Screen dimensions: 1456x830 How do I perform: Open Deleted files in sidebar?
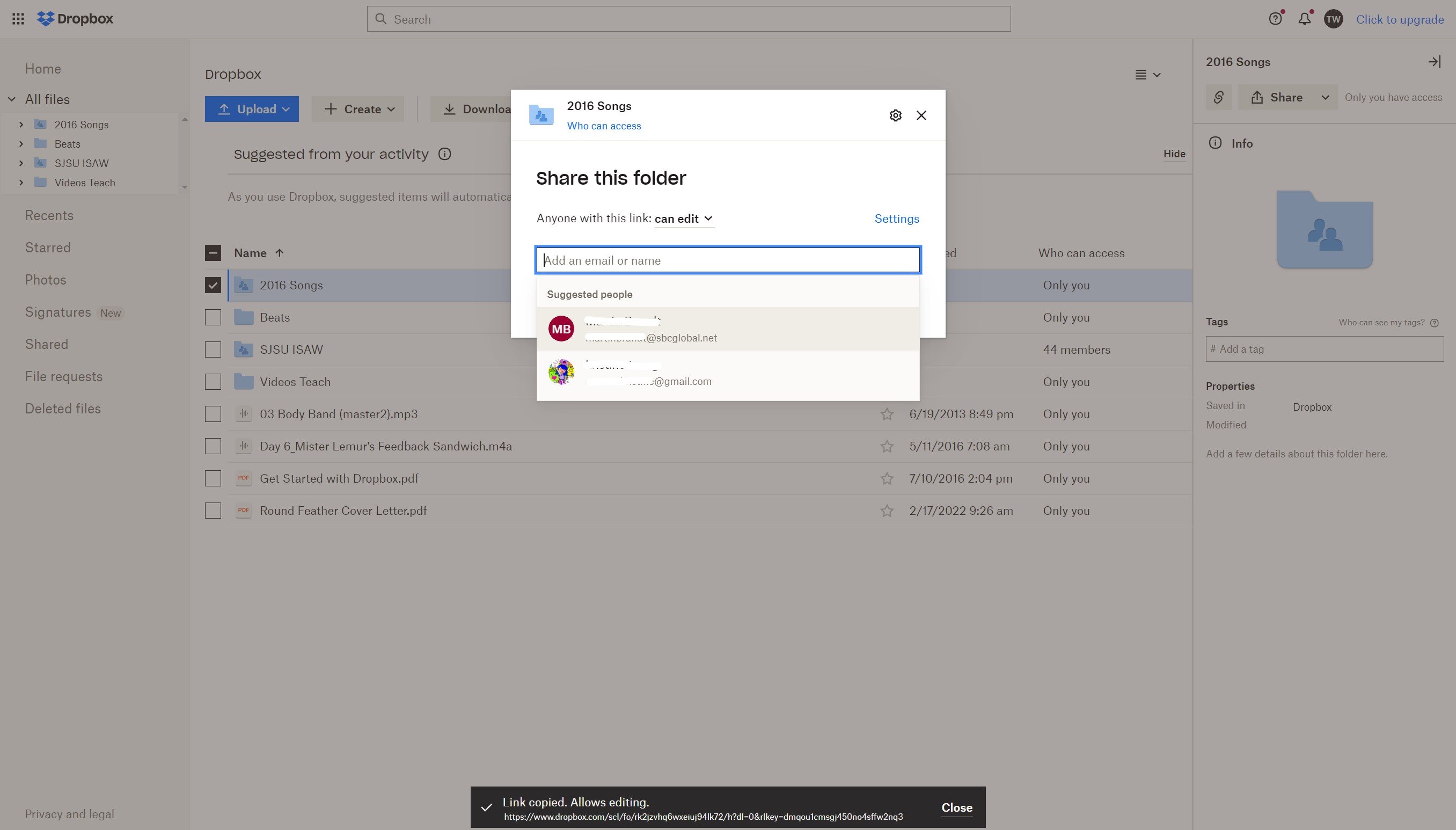62,408
